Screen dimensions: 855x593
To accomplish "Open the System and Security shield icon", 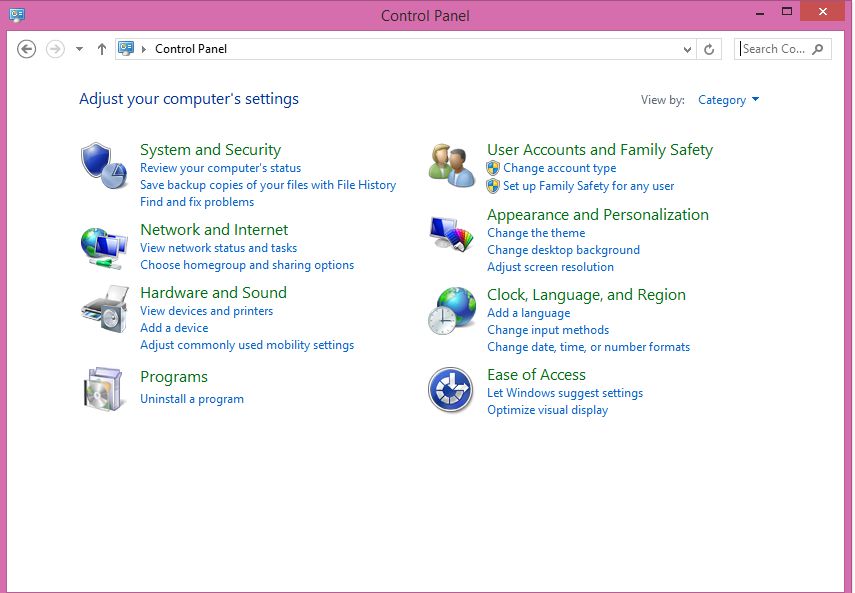I will (x=104, y=166).
